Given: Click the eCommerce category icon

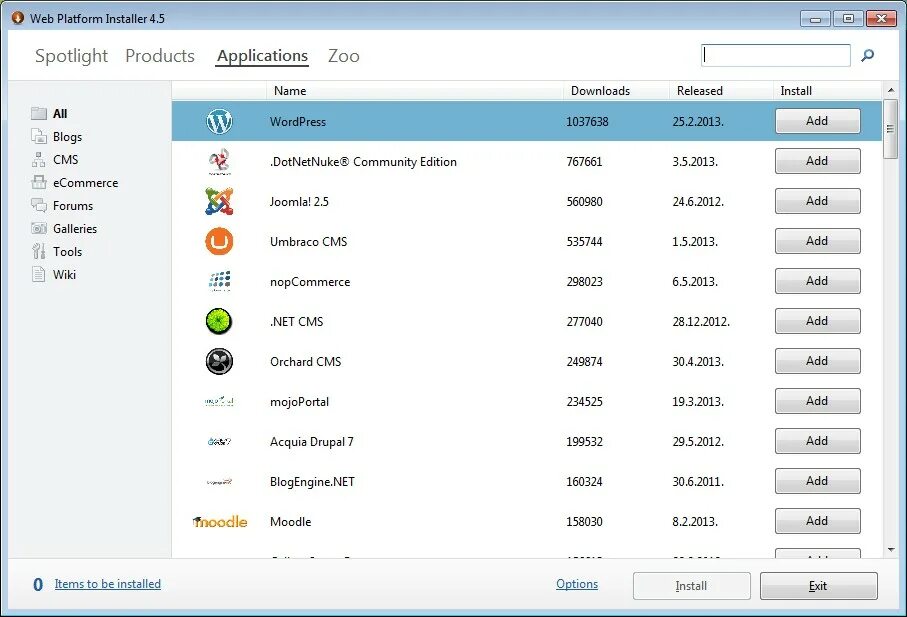Looking at the screenshot, I should [39, 183].
